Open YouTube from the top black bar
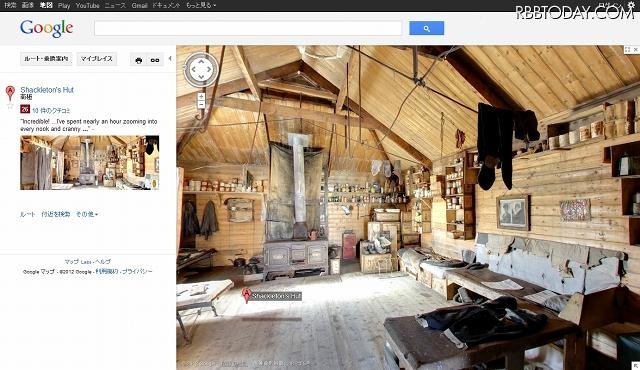640x370 pixels. (x=87, y=5)
